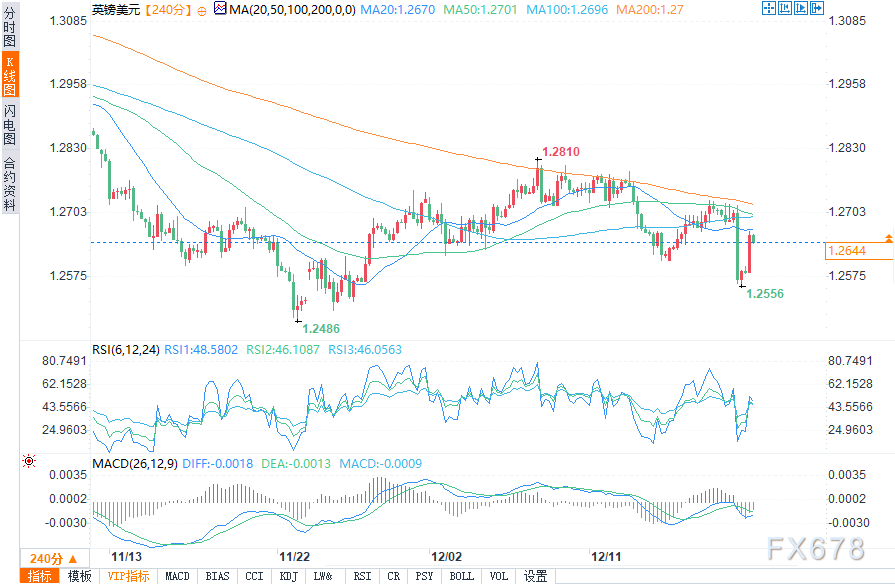Click the MA indicator chart icon
The image size is (895, 584).
pos(220,9)
